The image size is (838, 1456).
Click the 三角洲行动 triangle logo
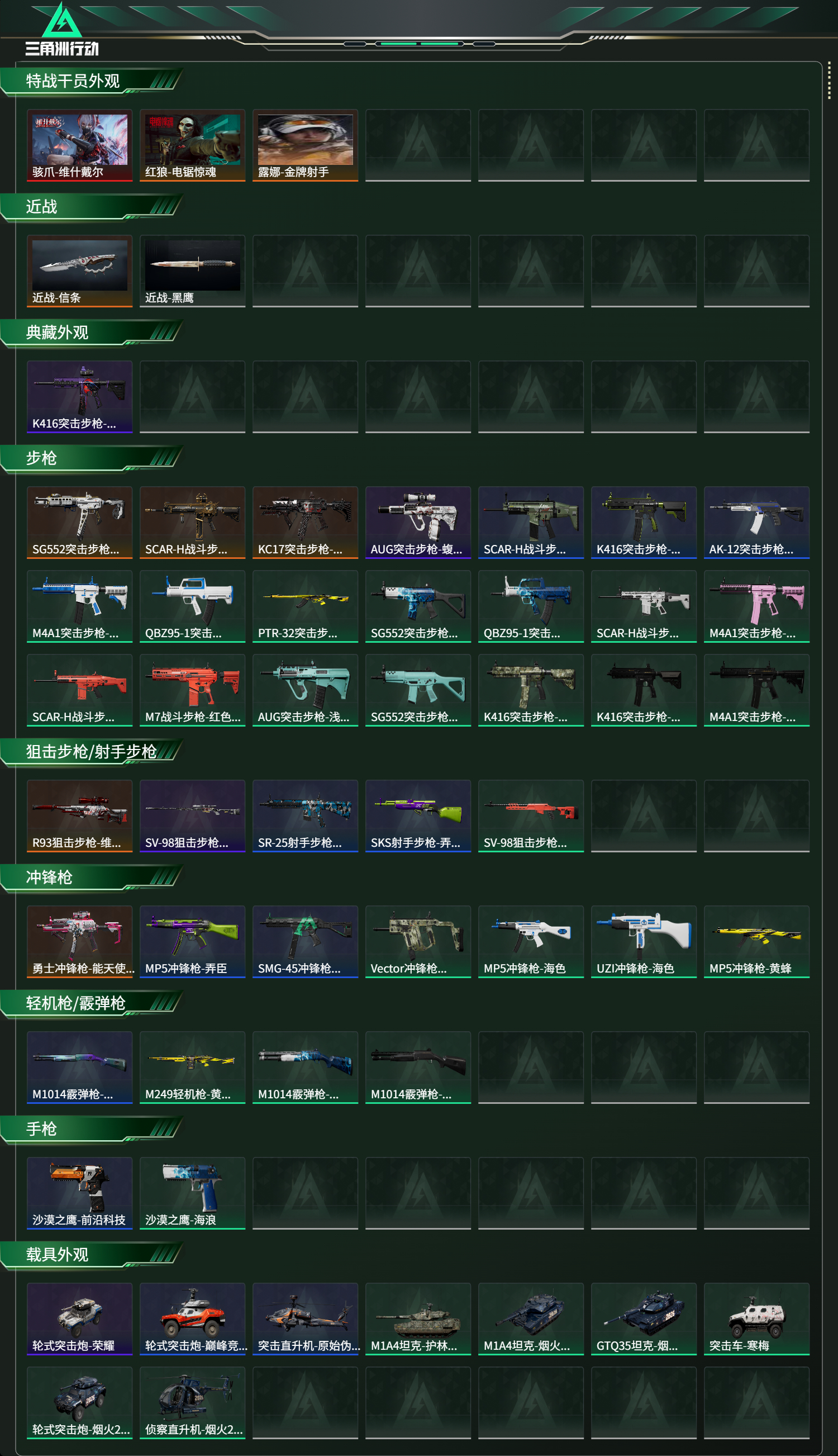62,21
